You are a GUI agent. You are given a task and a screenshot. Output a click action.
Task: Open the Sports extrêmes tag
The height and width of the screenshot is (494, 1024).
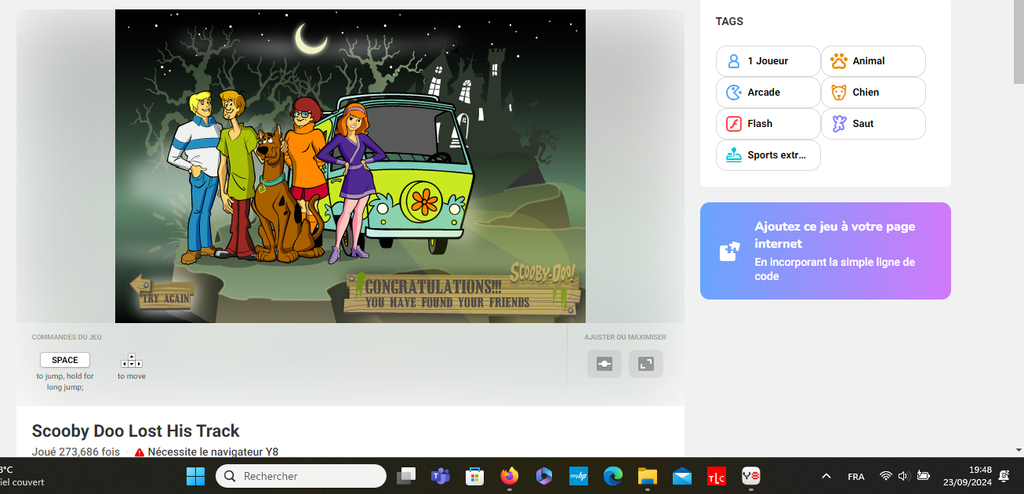click(767, 156)
